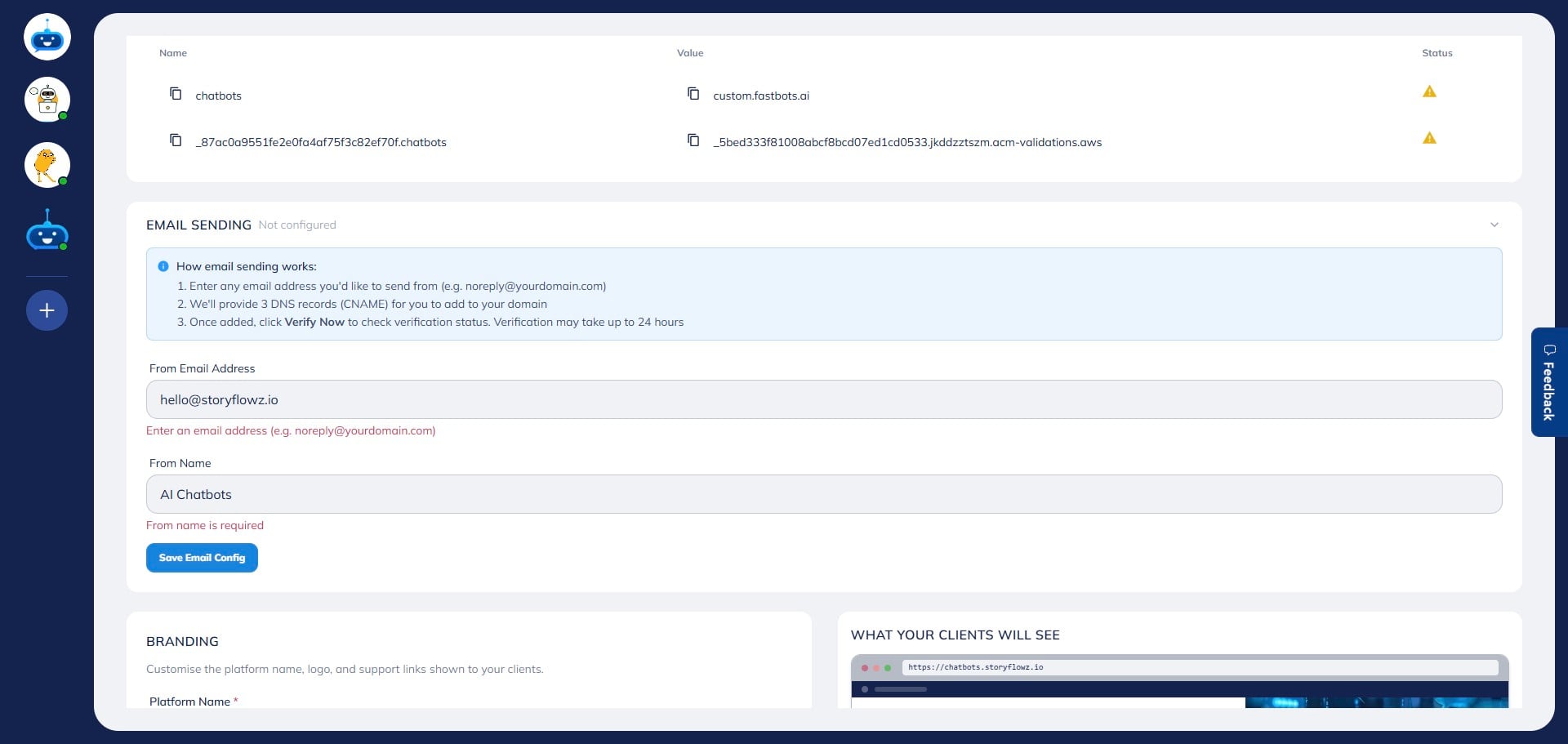Click the info icon beside how email sending works
1568x744 pixels.
162,265
